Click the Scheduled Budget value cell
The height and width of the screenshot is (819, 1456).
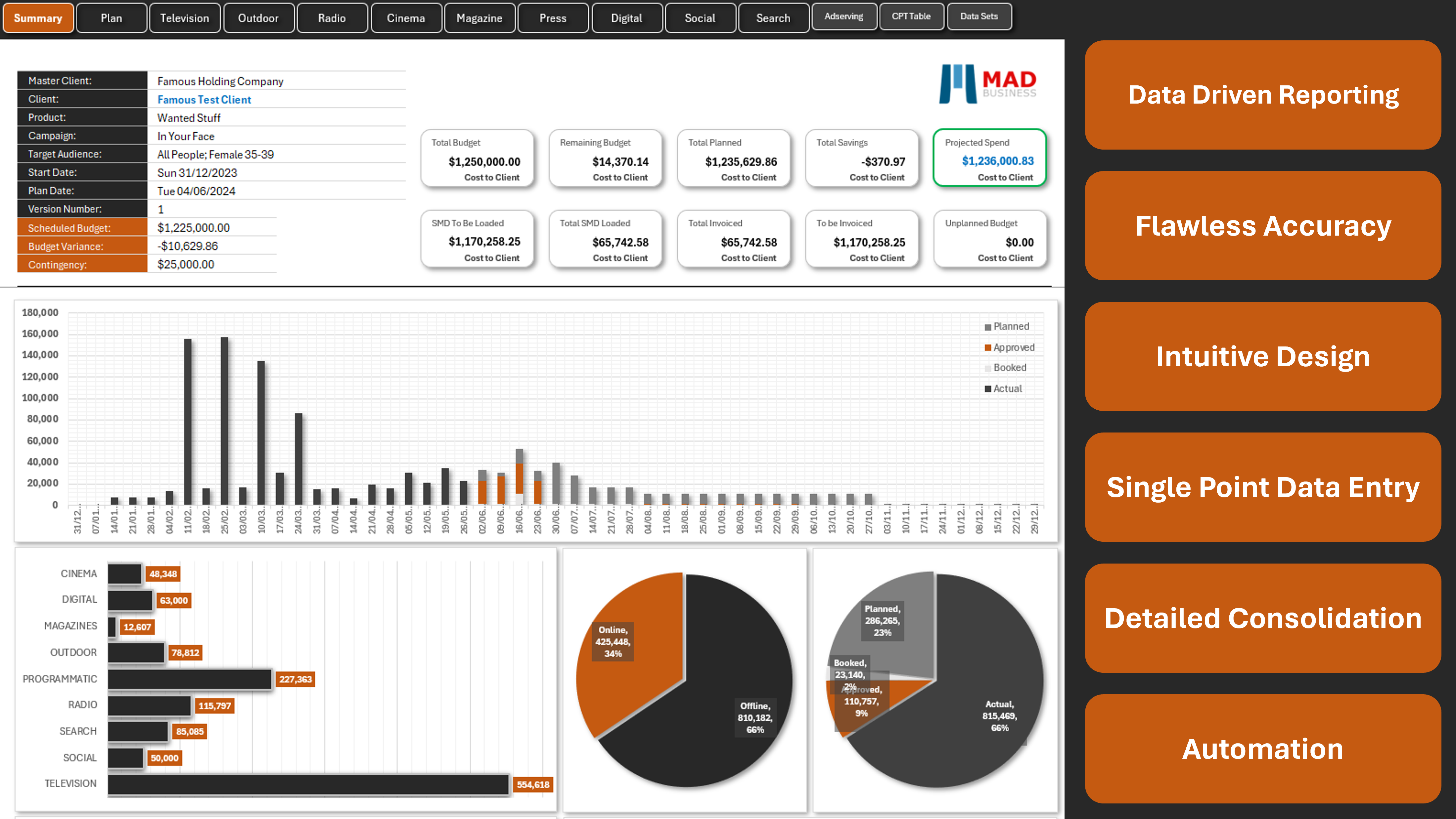(x=194, y=228)
